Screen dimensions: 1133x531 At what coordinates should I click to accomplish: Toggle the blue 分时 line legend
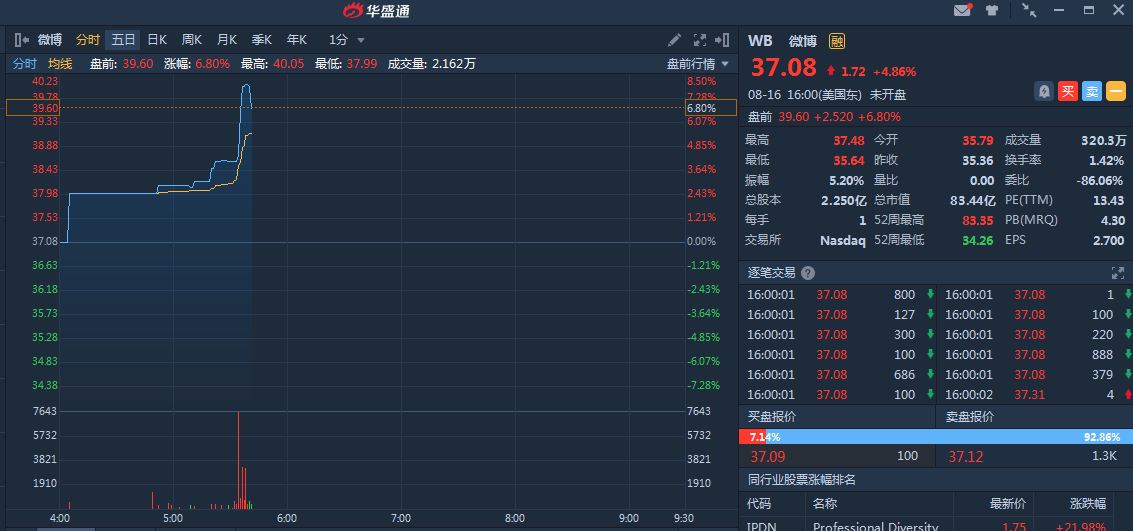click(x=25, y=64)
